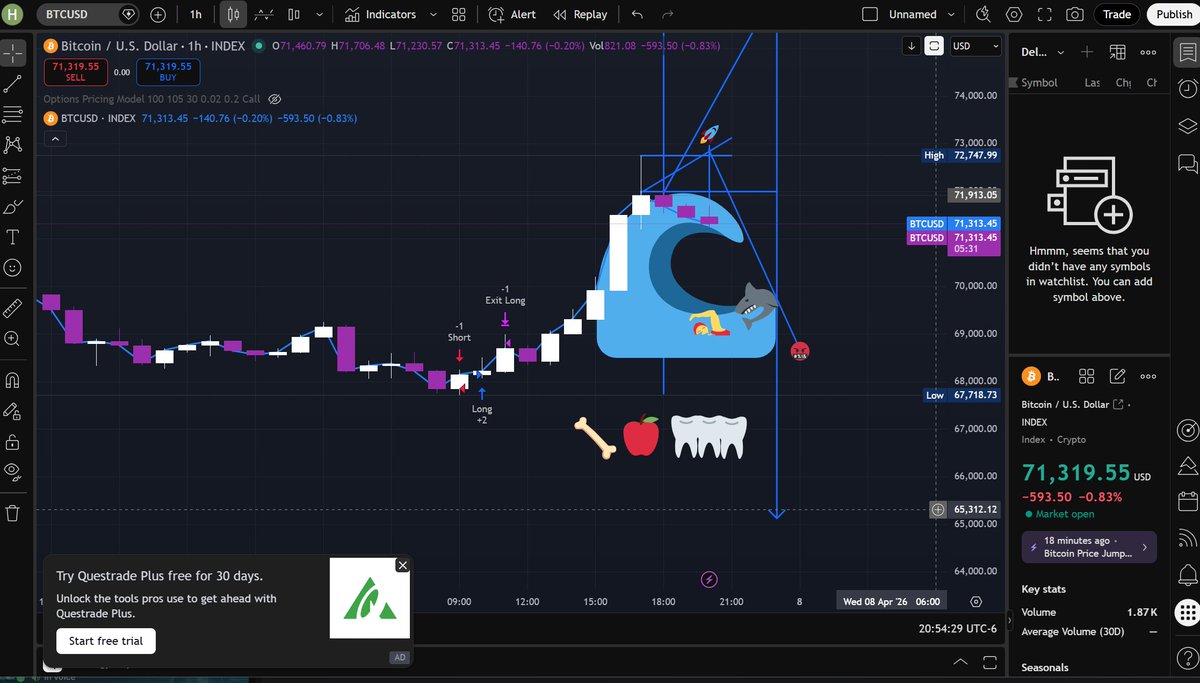Open the Indicators dialog
The width and height of the screenshot is (1200, 683).
380,14
